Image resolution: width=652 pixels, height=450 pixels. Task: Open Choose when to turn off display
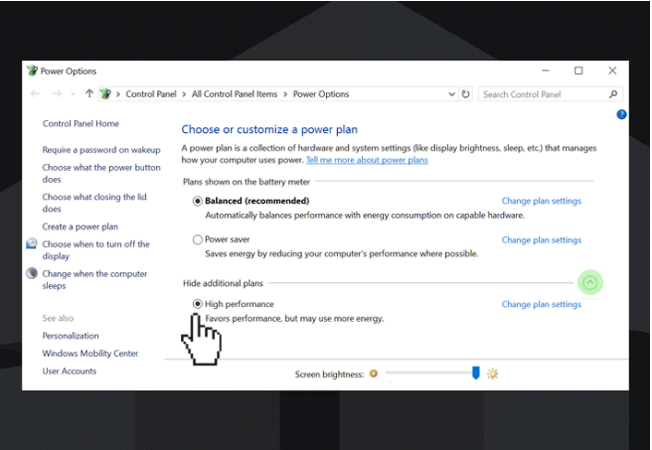click(x=96, y=250)
